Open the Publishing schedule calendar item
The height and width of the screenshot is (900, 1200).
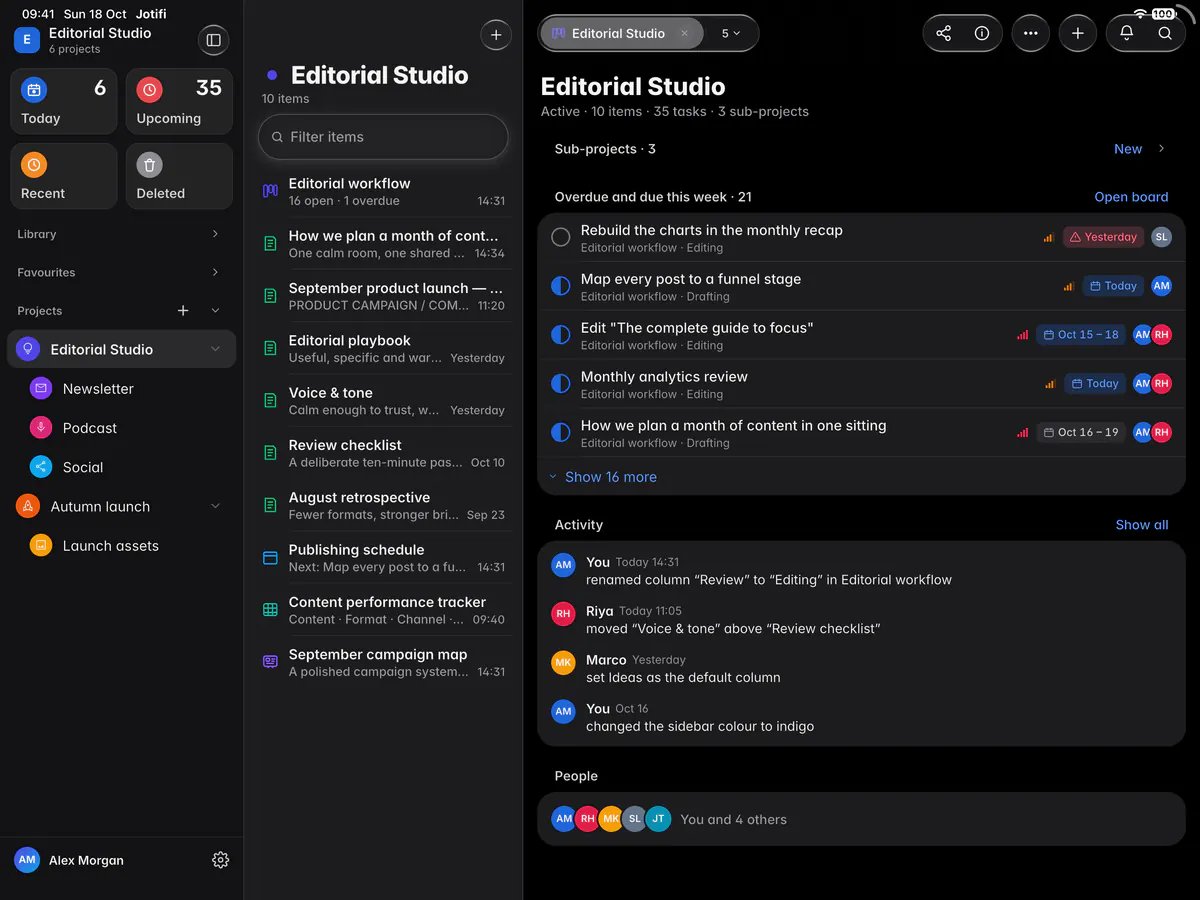click(x=384, y=558)
